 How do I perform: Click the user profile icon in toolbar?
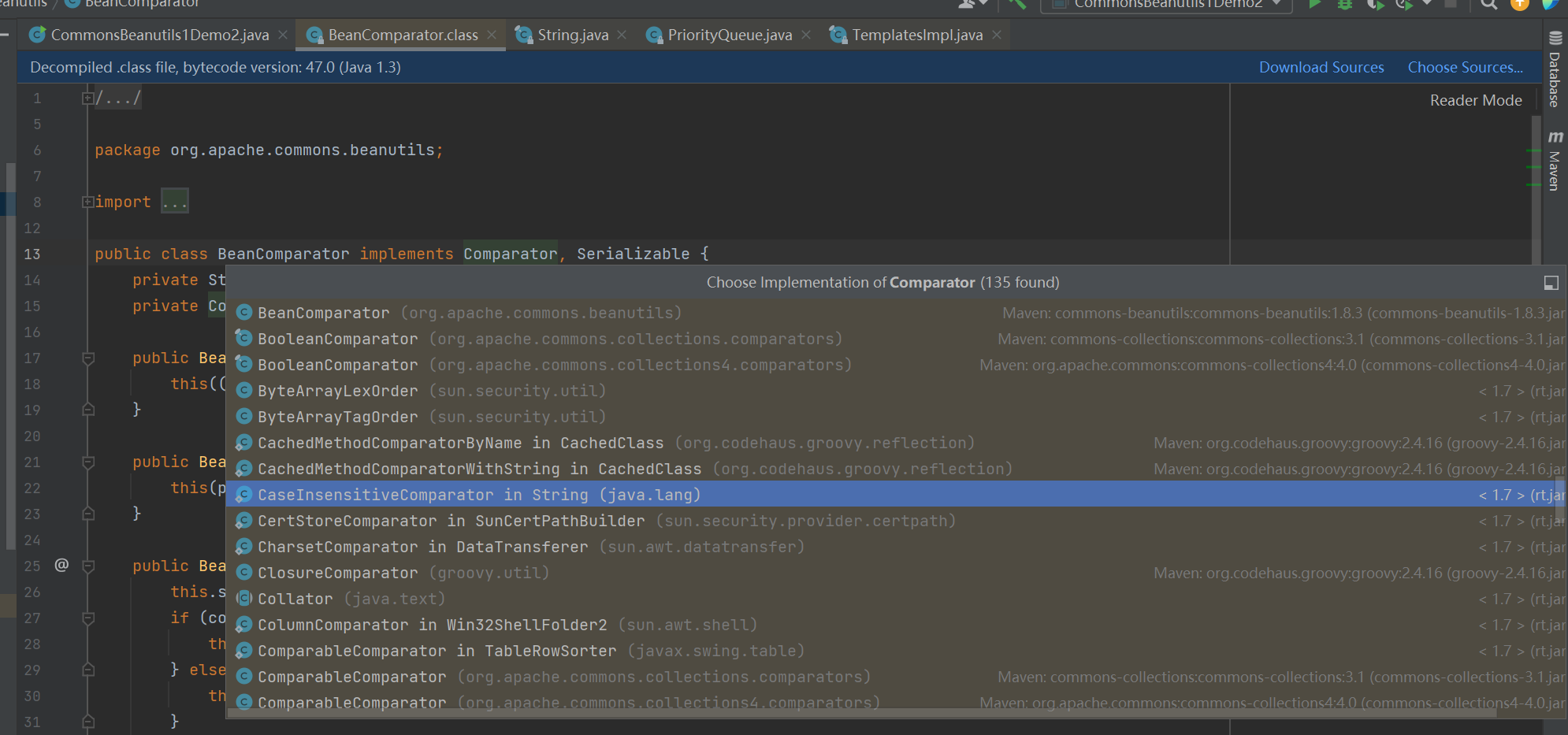(x=968, y=4)
